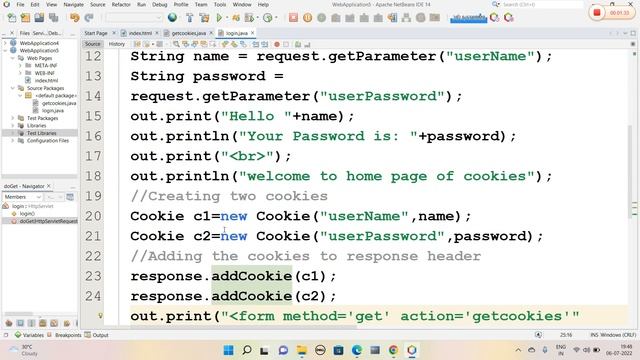Open Search from the Windows taskbar
640x360 pixels.
click(247, 350)
